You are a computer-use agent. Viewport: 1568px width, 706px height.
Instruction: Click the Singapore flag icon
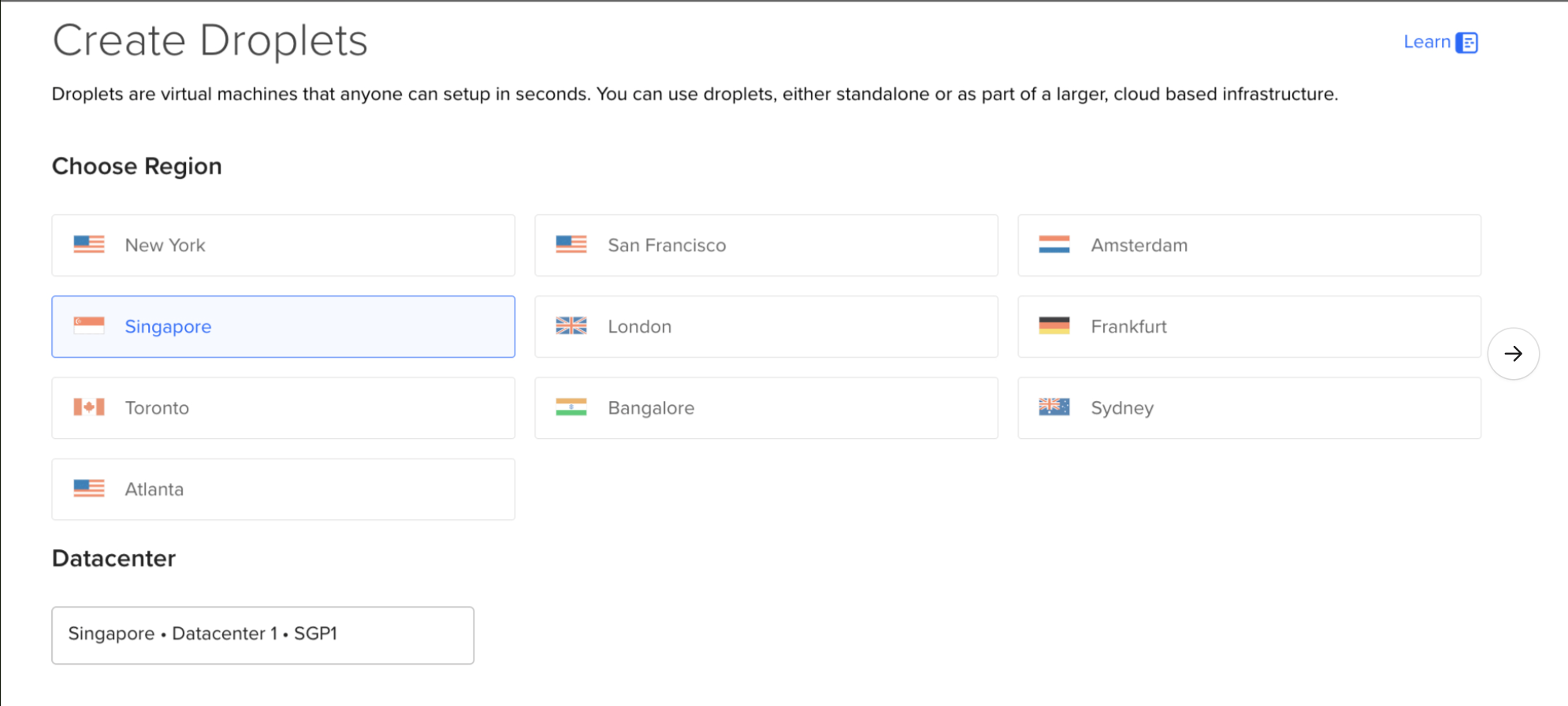(89, 325)
